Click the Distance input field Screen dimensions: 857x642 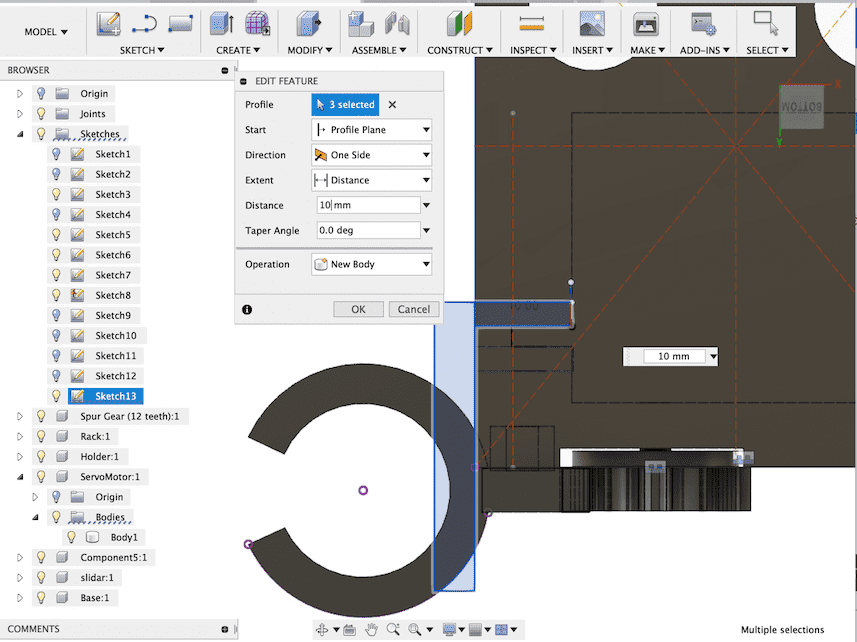pyautogui.click(x=367, y=205)
